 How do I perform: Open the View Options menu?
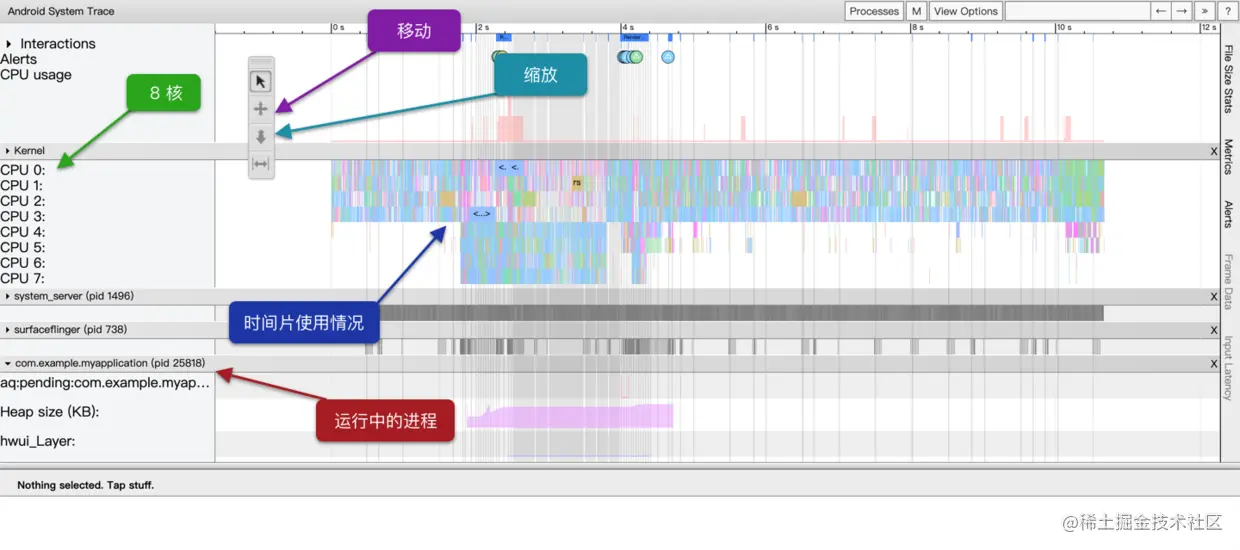[x=965, y=11]
